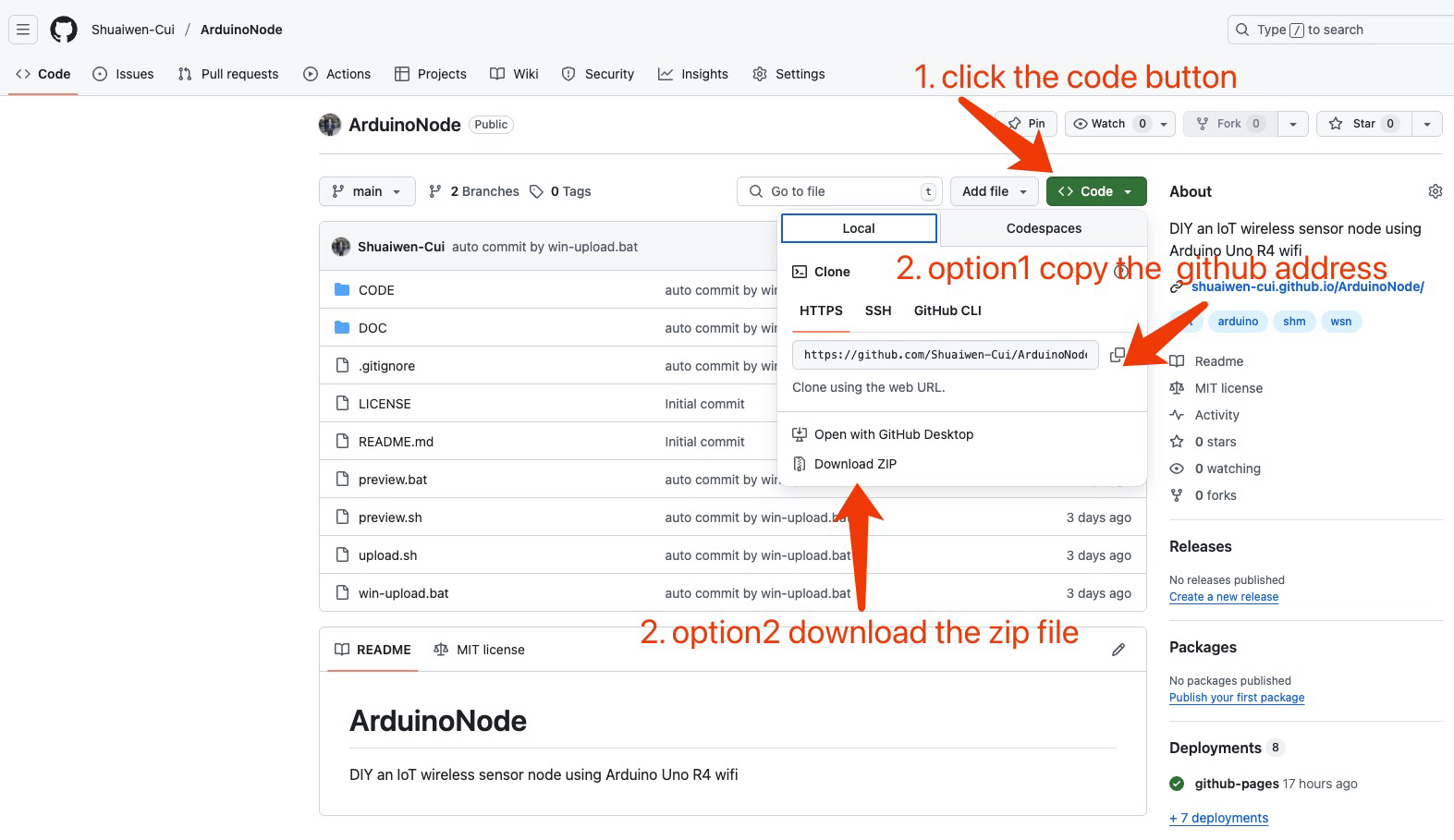Viewport: 1454px width, 840px height.
Task: Edit README with the pencil icon
Action: tap(1118, 650)
